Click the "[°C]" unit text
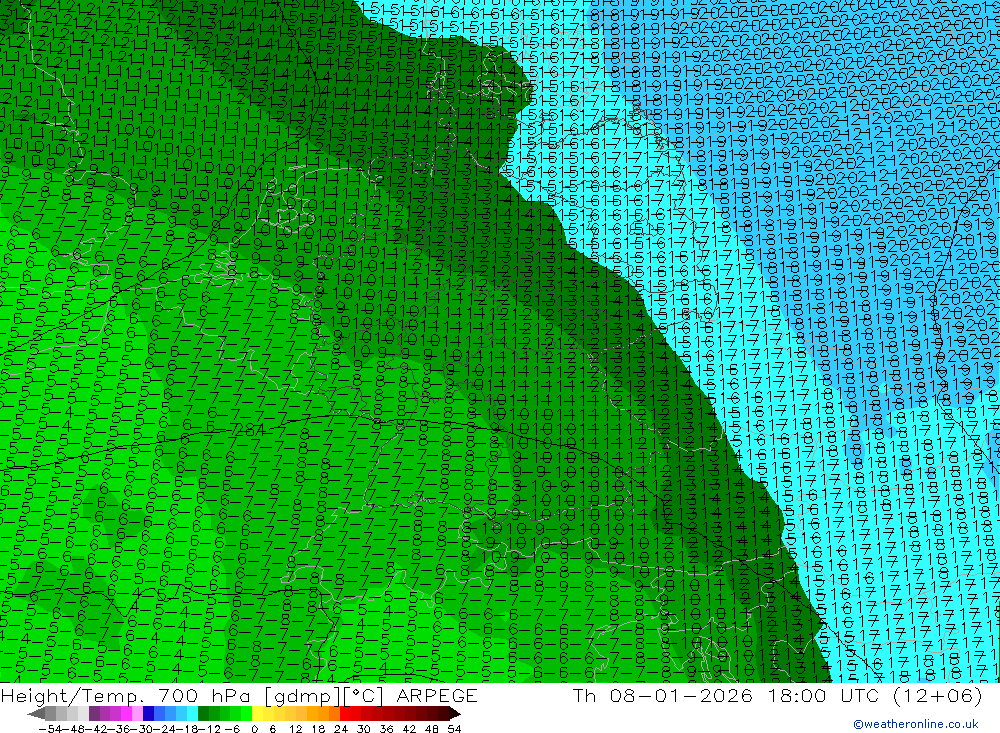 click(x=365, y=696)
